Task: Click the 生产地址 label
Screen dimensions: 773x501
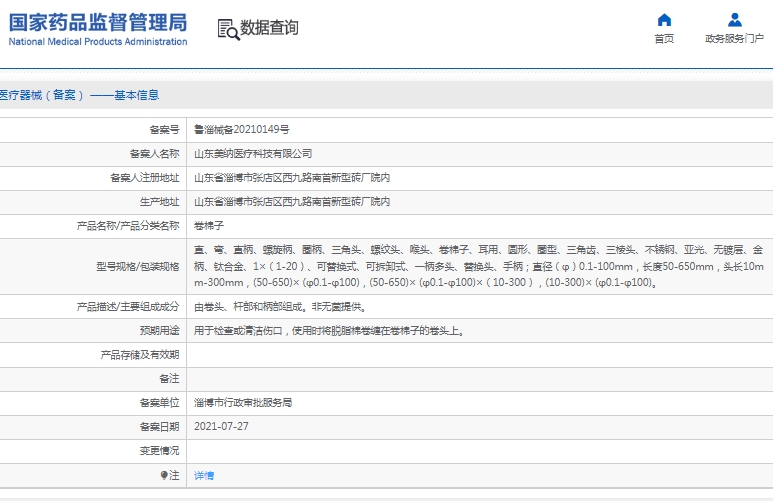Action: 160,202
